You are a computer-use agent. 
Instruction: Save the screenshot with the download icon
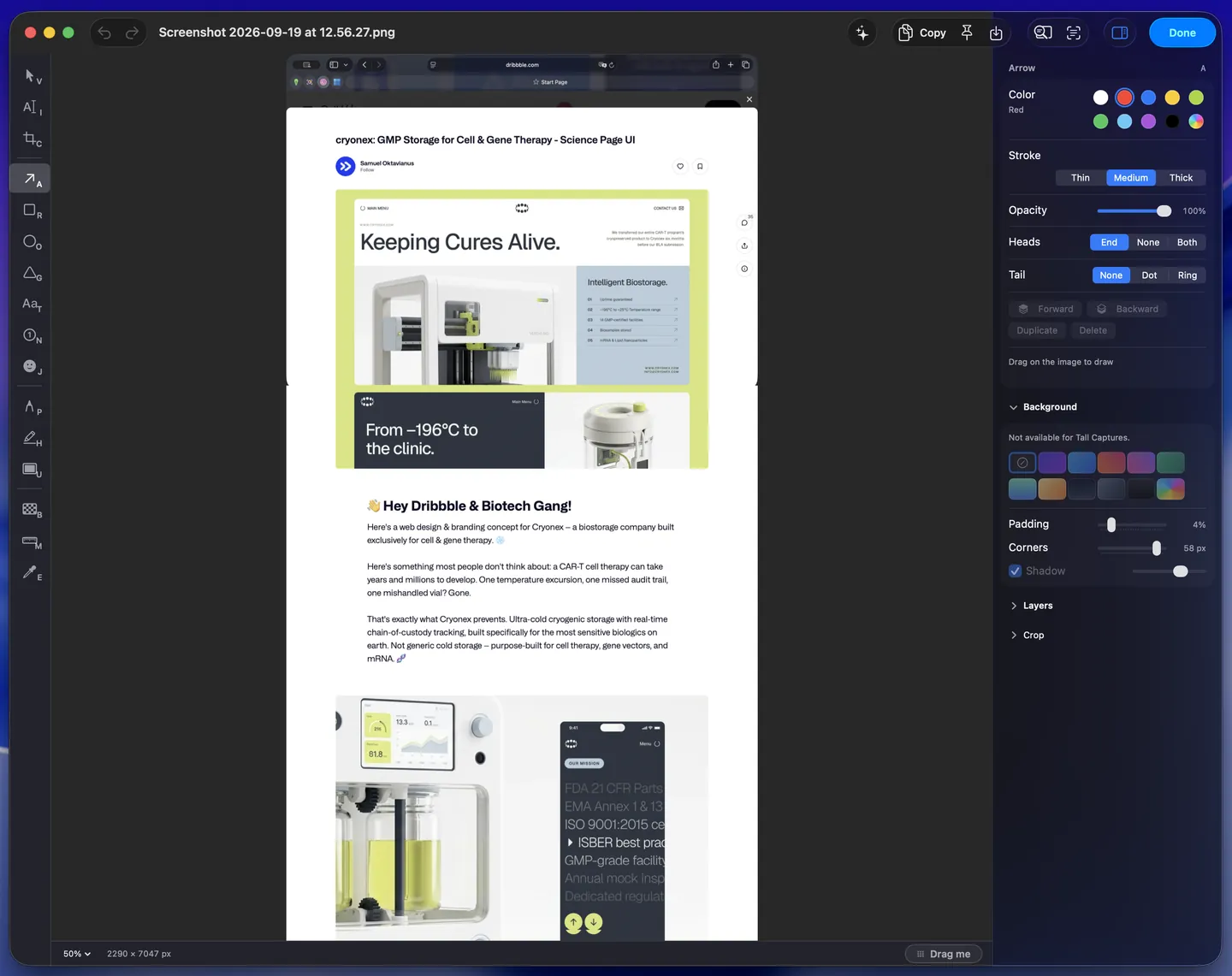996,33
